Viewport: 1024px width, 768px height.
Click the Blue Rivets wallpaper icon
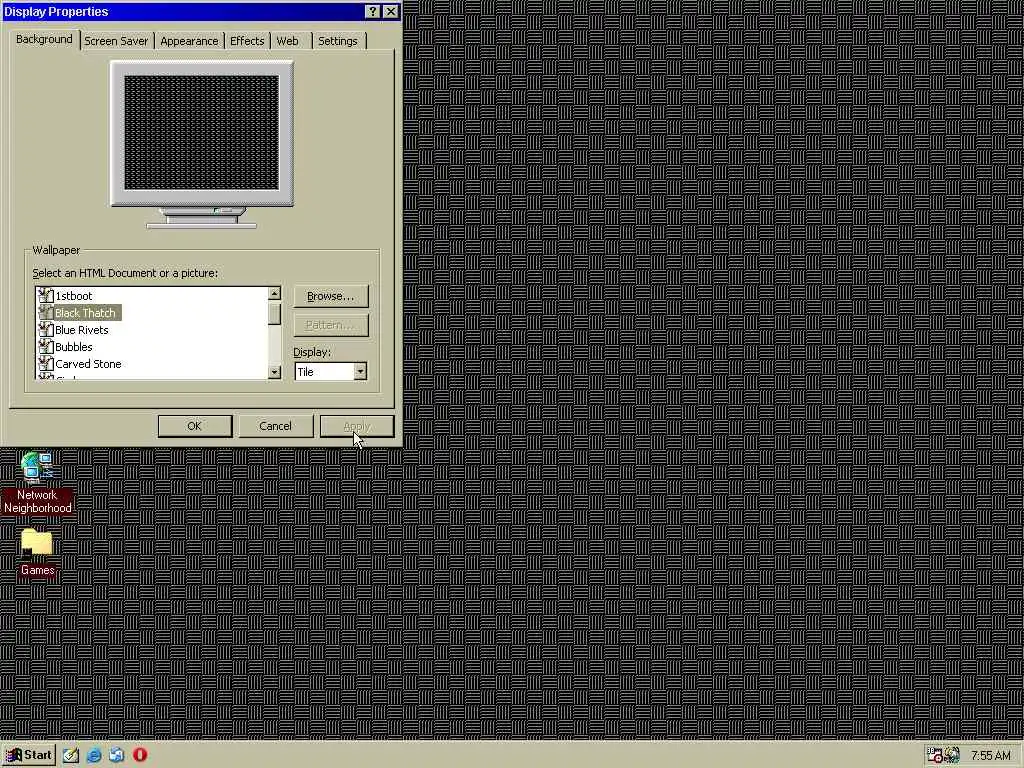45,330
